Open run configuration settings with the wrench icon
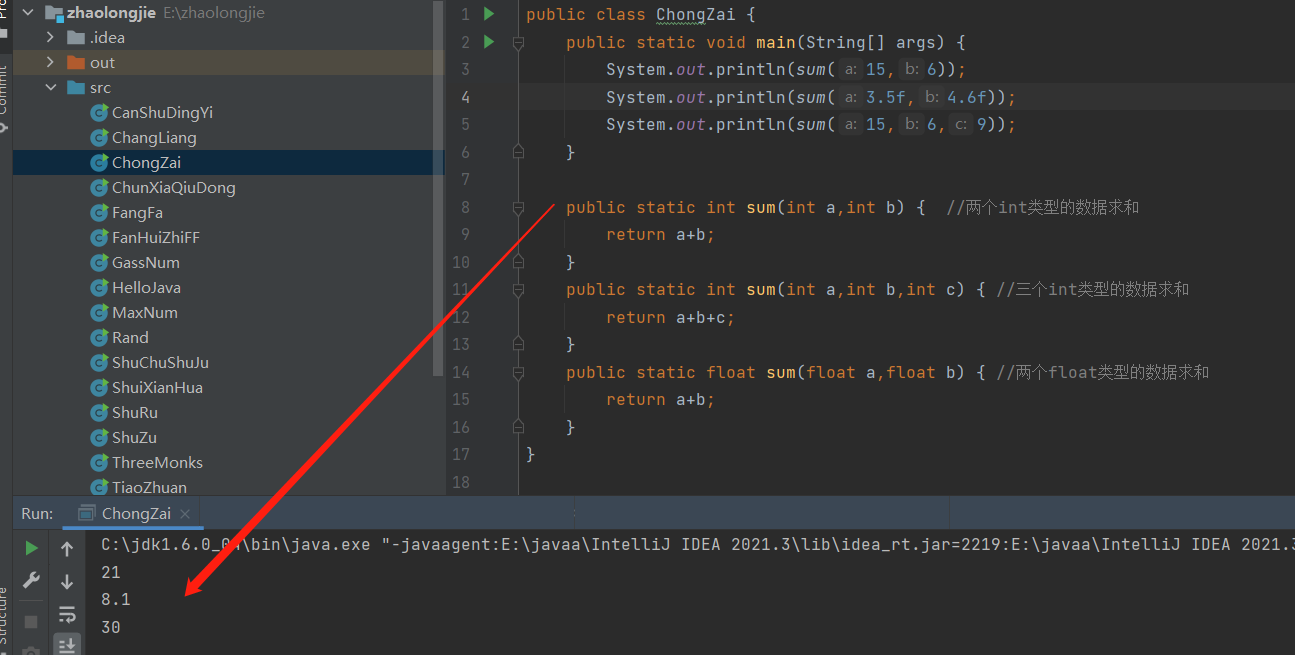This screenshot has height=655, width=1295. click(32, 580)
